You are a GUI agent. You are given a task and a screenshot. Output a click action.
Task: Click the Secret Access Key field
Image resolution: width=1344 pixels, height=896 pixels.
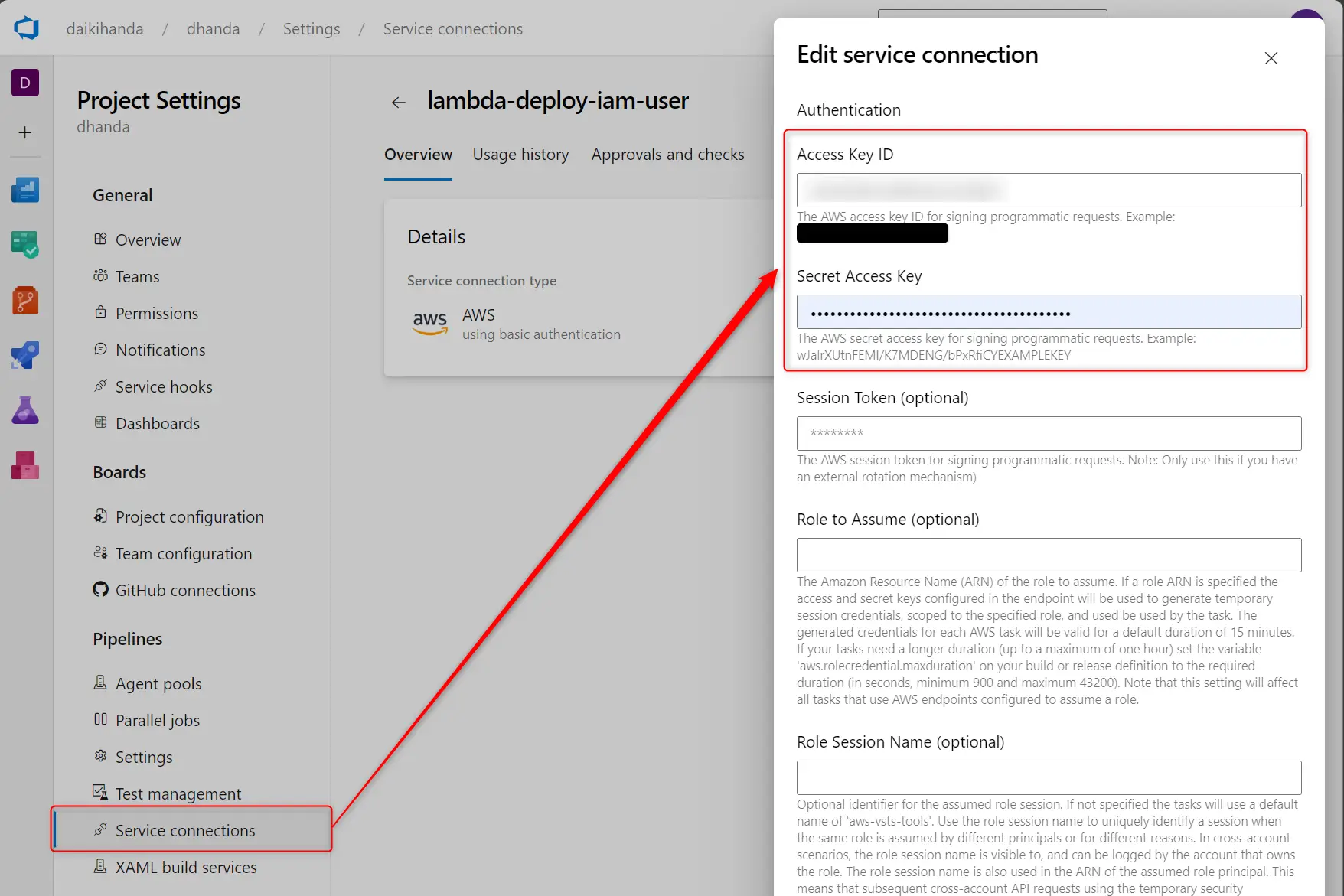pos(1049,312)
